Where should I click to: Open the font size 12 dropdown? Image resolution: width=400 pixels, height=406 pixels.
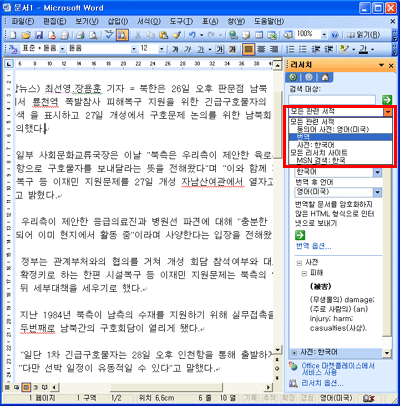coord(161,49)
